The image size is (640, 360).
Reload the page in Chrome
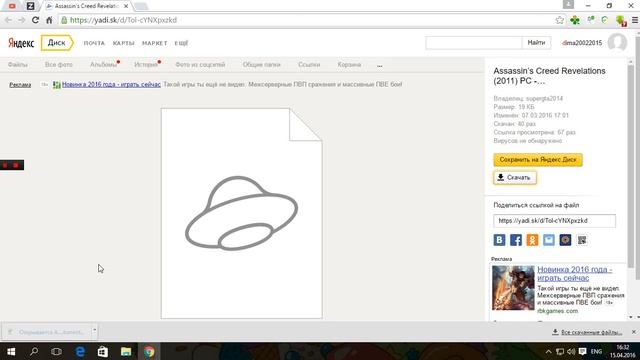36,20
